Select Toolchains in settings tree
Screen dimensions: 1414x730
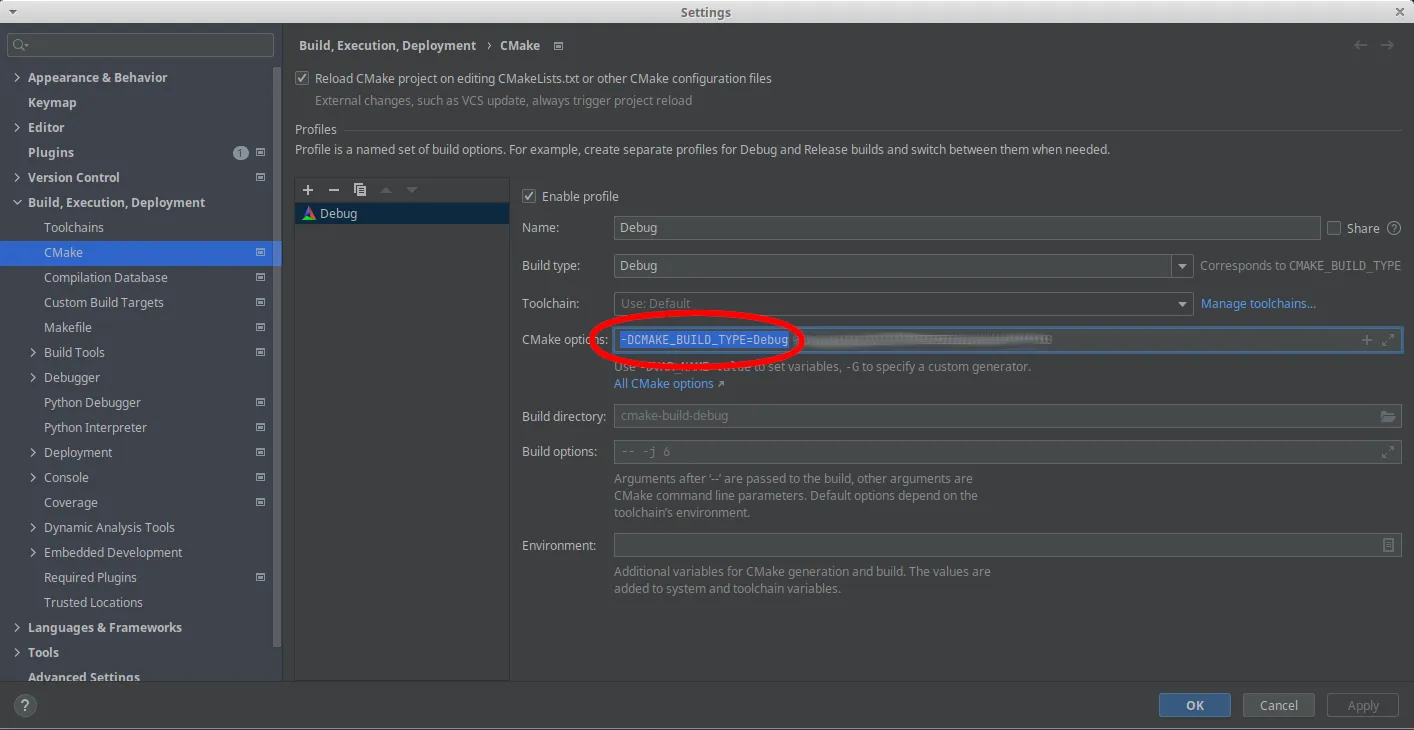[x=74, y=227]
